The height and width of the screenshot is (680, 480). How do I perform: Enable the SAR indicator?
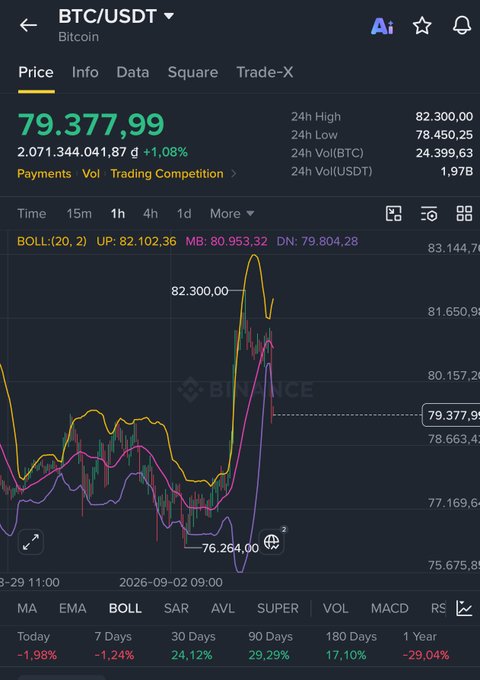click(176, 608)
